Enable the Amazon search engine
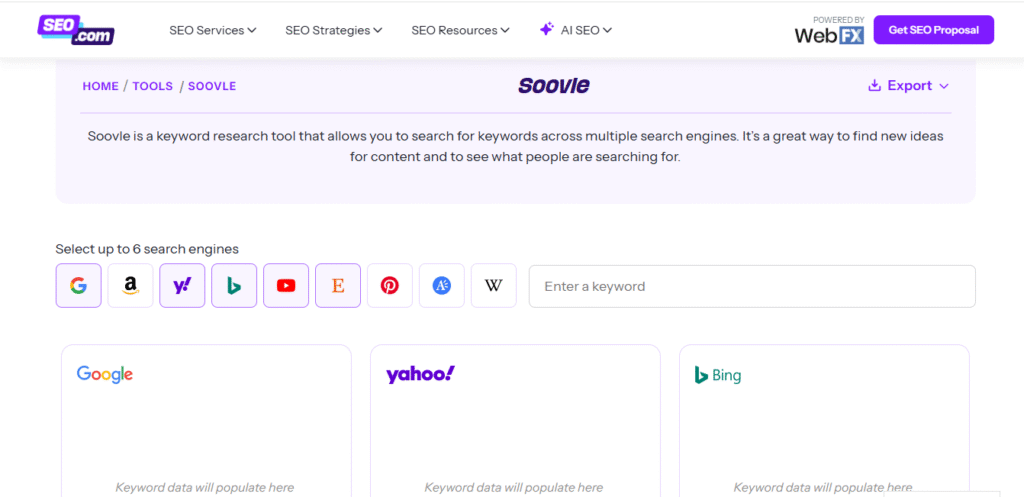This screenshot has width=1024, height=497. [x=130, y=286]
